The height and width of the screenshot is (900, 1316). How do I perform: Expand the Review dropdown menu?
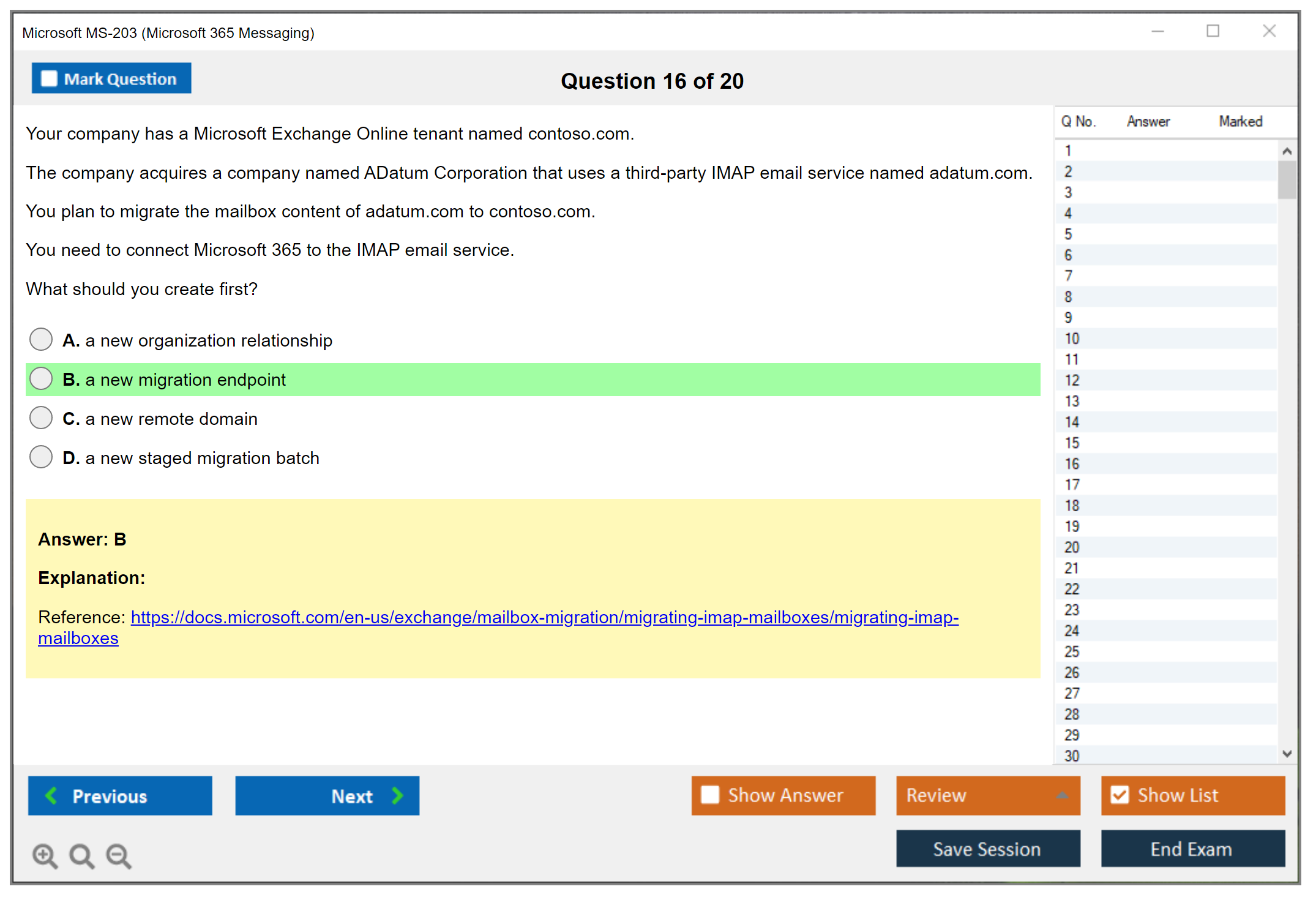click(x=1062, y=795)
